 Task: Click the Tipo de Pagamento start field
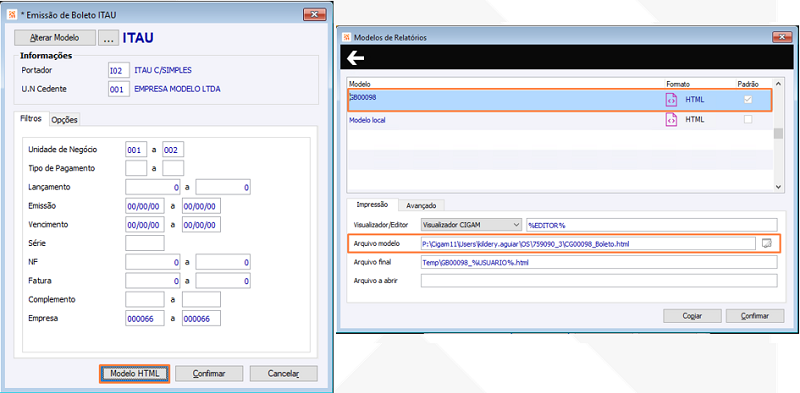point(136,168)
